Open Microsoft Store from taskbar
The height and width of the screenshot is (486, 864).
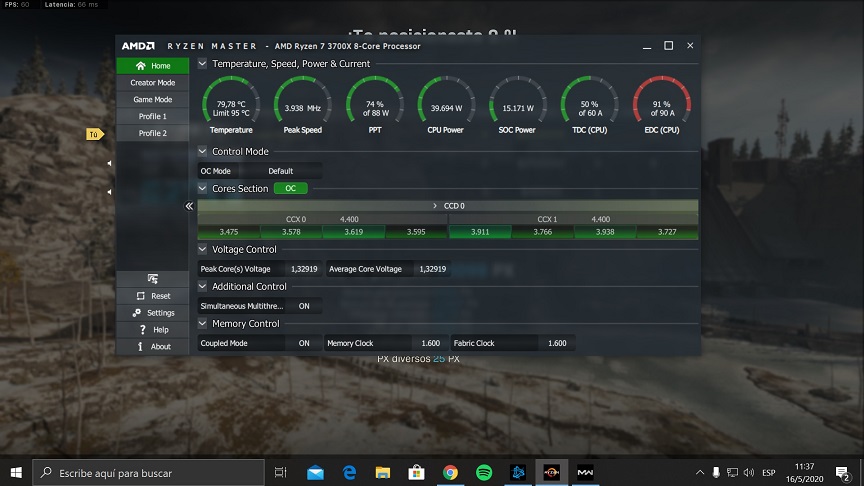(x=417, y=473)
